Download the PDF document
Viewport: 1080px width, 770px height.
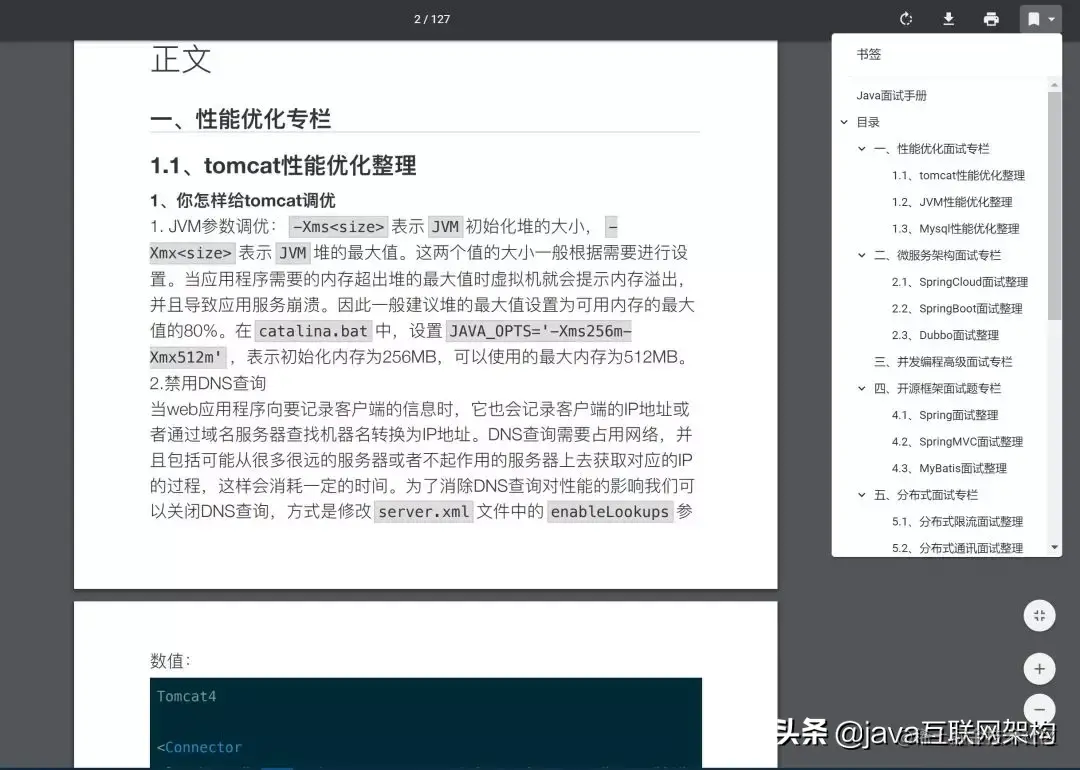(948, 19)
